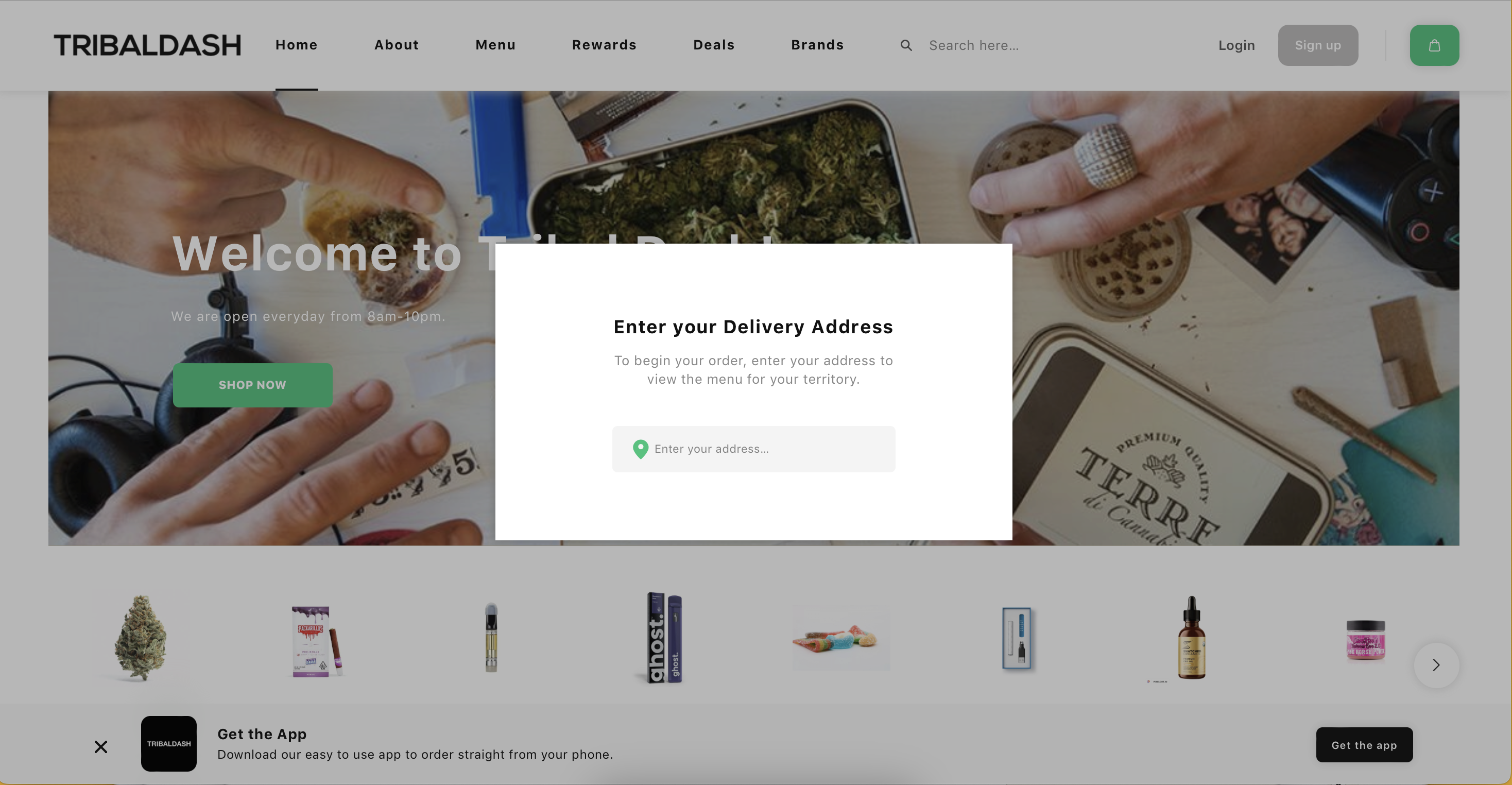Click Get the app button
The height and width of the screenshot is (785, 1512).
[1364, 744]
